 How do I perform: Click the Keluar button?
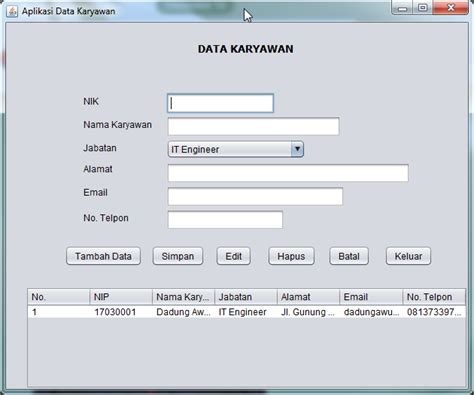click(408, 256)
